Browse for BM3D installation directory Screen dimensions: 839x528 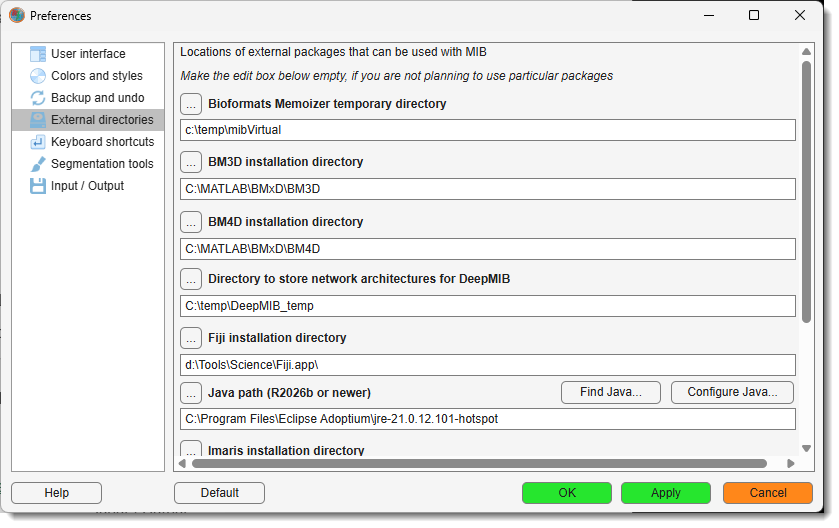tap(191, 162)
